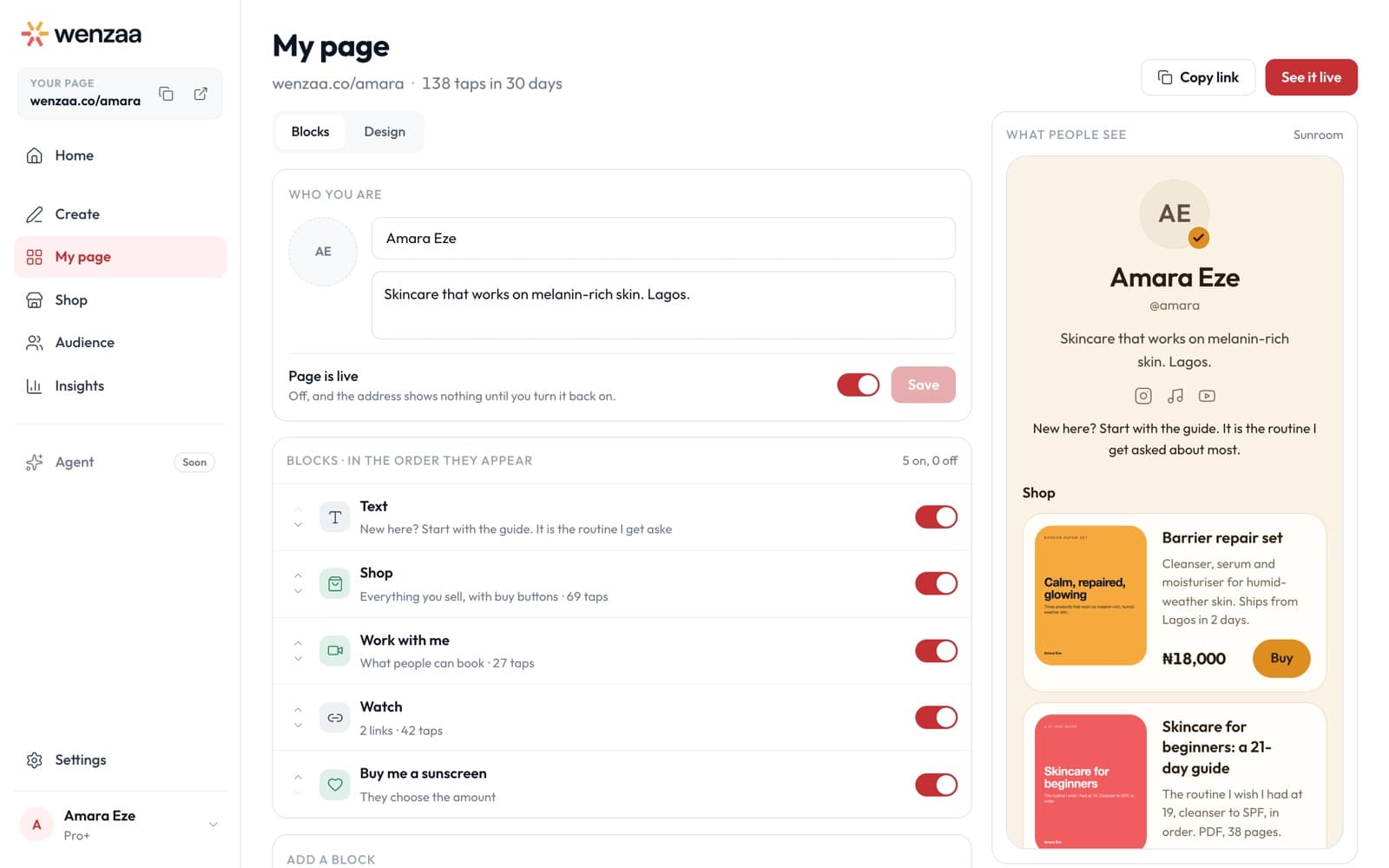This screenshot has width=1389, height=868.
Task: Move the Shop block up
Action: click(x=298, y=575)
